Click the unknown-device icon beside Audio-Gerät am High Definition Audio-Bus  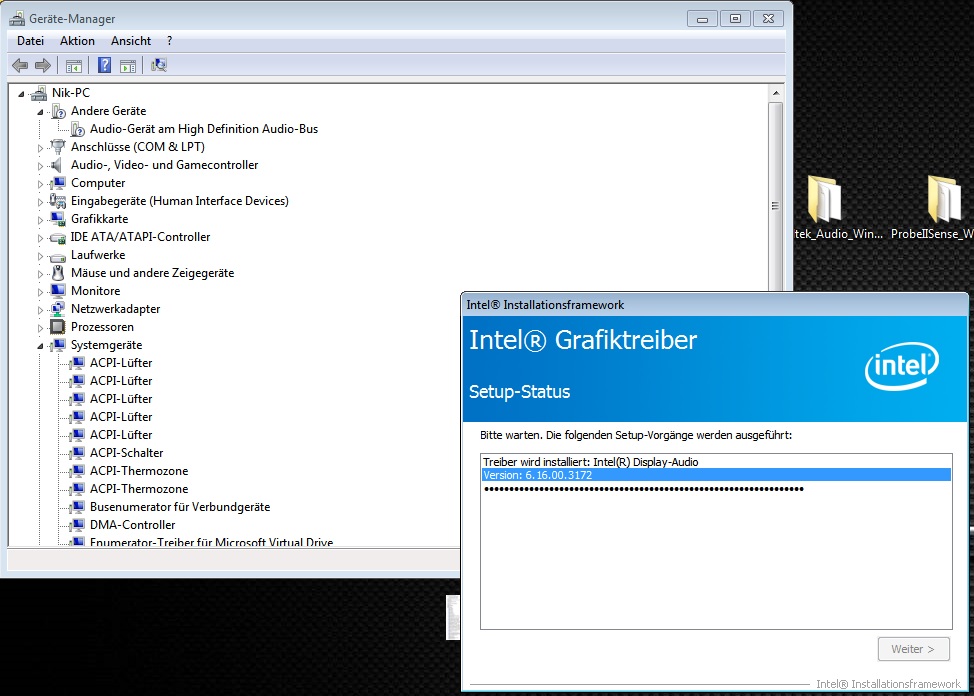(x=78, y=129)
